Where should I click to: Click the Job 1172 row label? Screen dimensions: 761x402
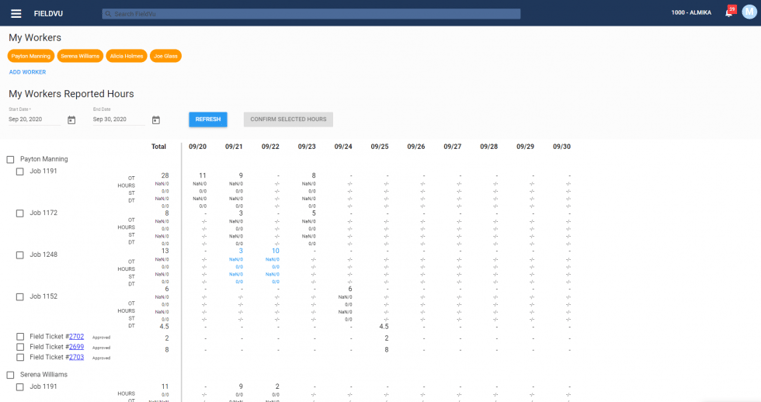[44, 213]
